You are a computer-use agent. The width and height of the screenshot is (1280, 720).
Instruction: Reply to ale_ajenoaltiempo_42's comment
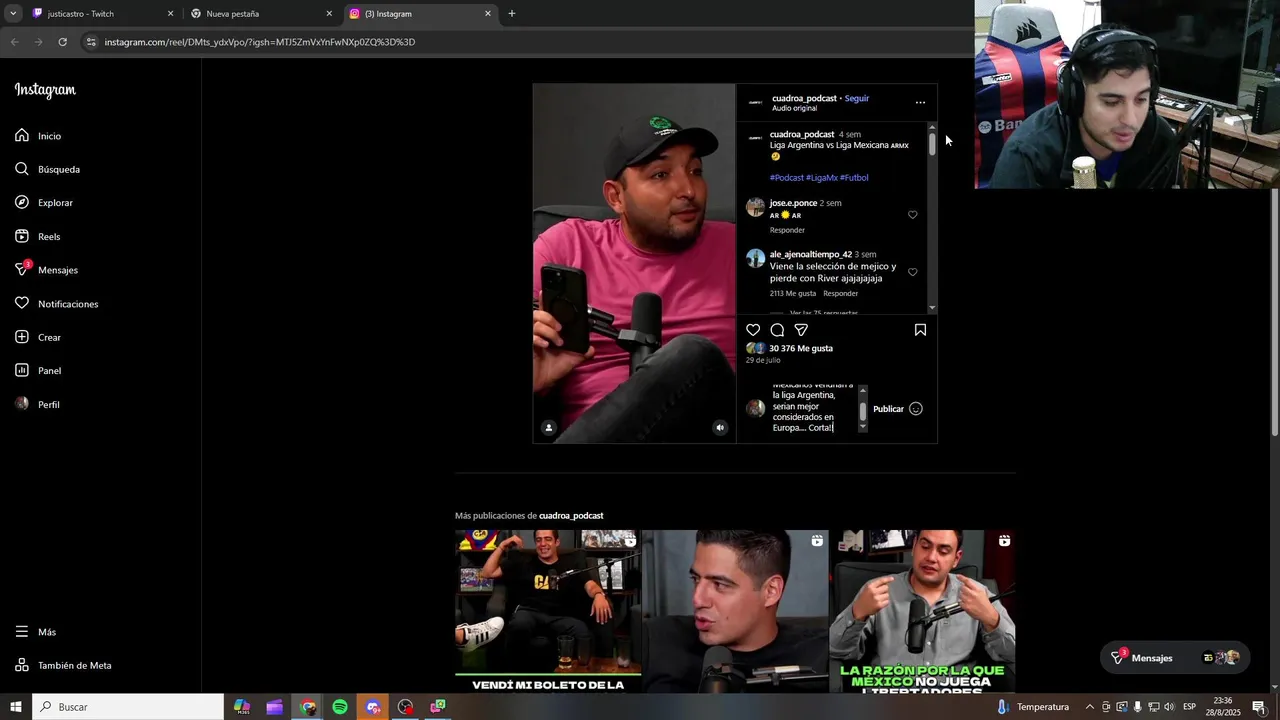pyautogui.click(x=841, y=293)
